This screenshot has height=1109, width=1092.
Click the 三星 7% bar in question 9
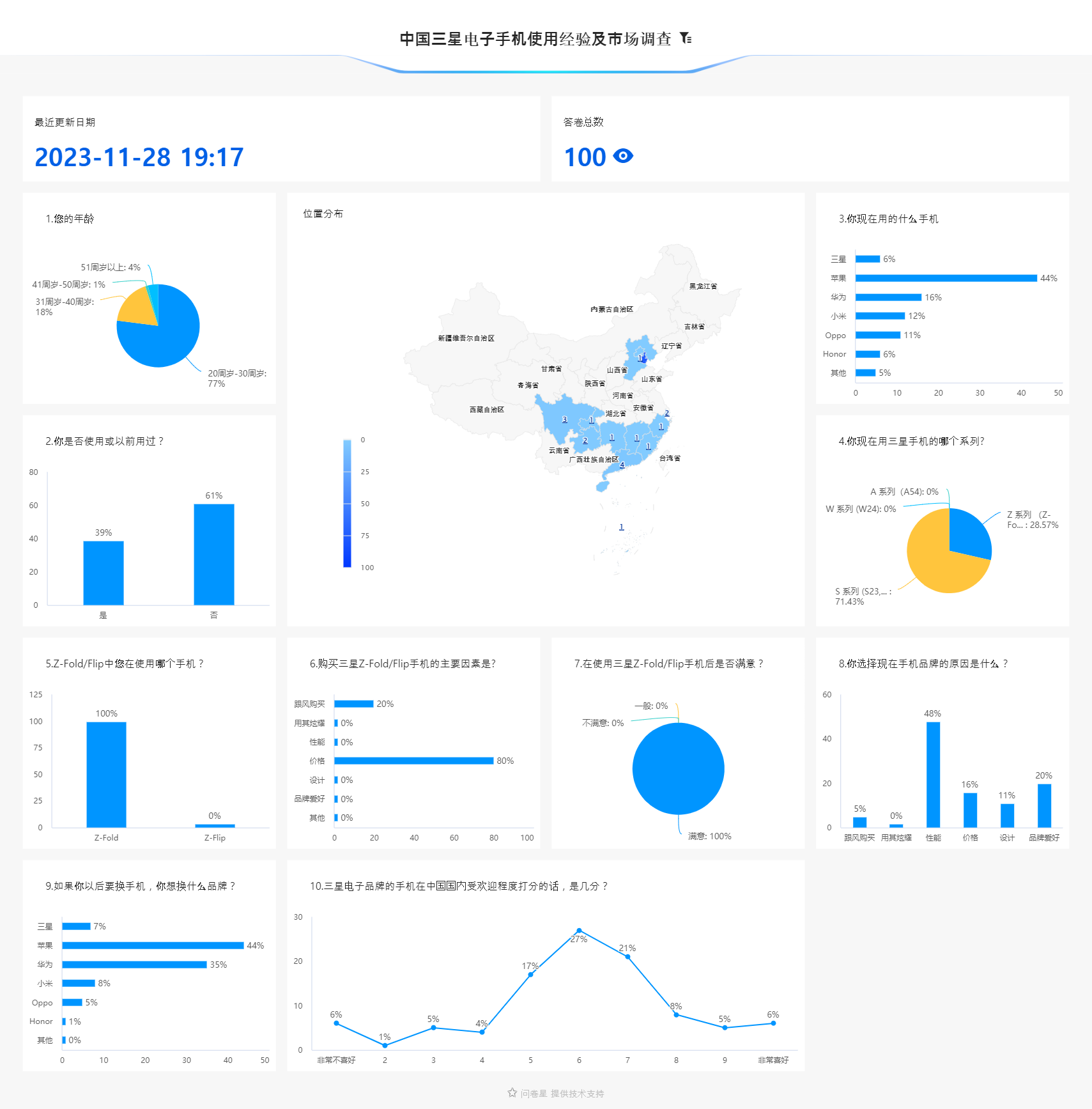point(77,926)
